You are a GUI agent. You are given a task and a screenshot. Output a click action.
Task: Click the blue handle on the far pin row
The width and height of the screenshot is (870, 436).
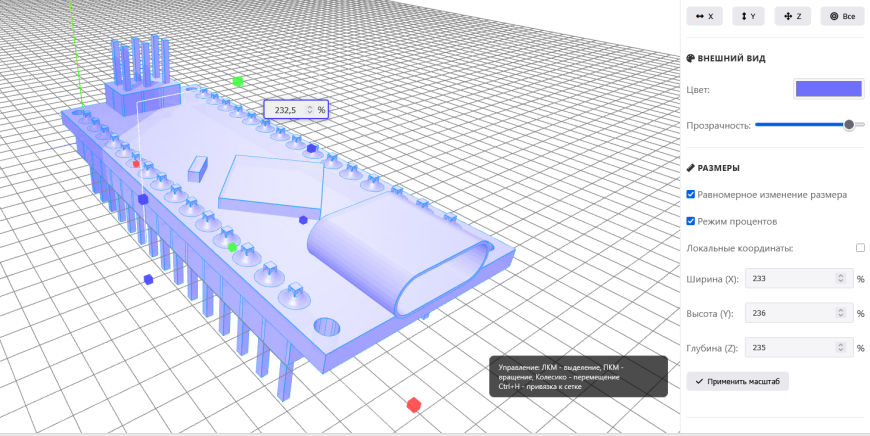point(311,148)
